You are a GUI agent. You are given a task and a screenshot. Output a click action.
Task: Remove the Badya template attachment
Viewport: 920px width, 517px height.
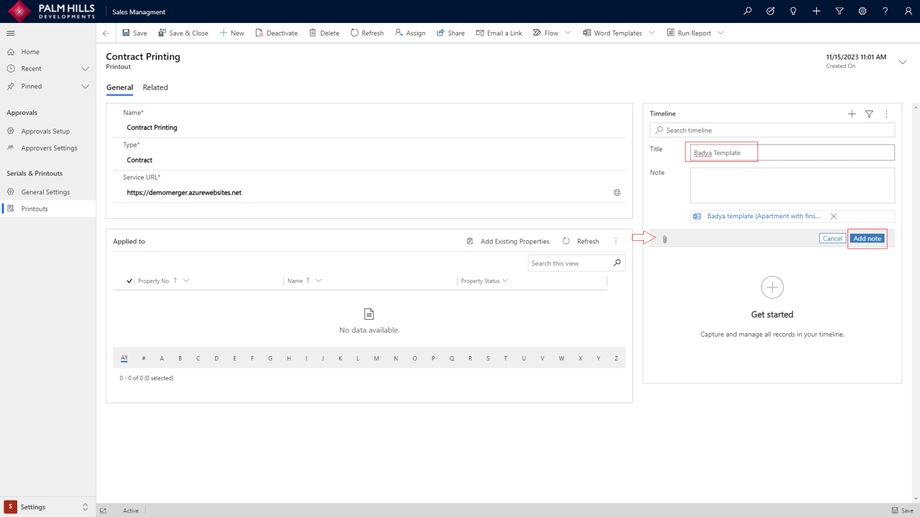[x=833, y=217]
